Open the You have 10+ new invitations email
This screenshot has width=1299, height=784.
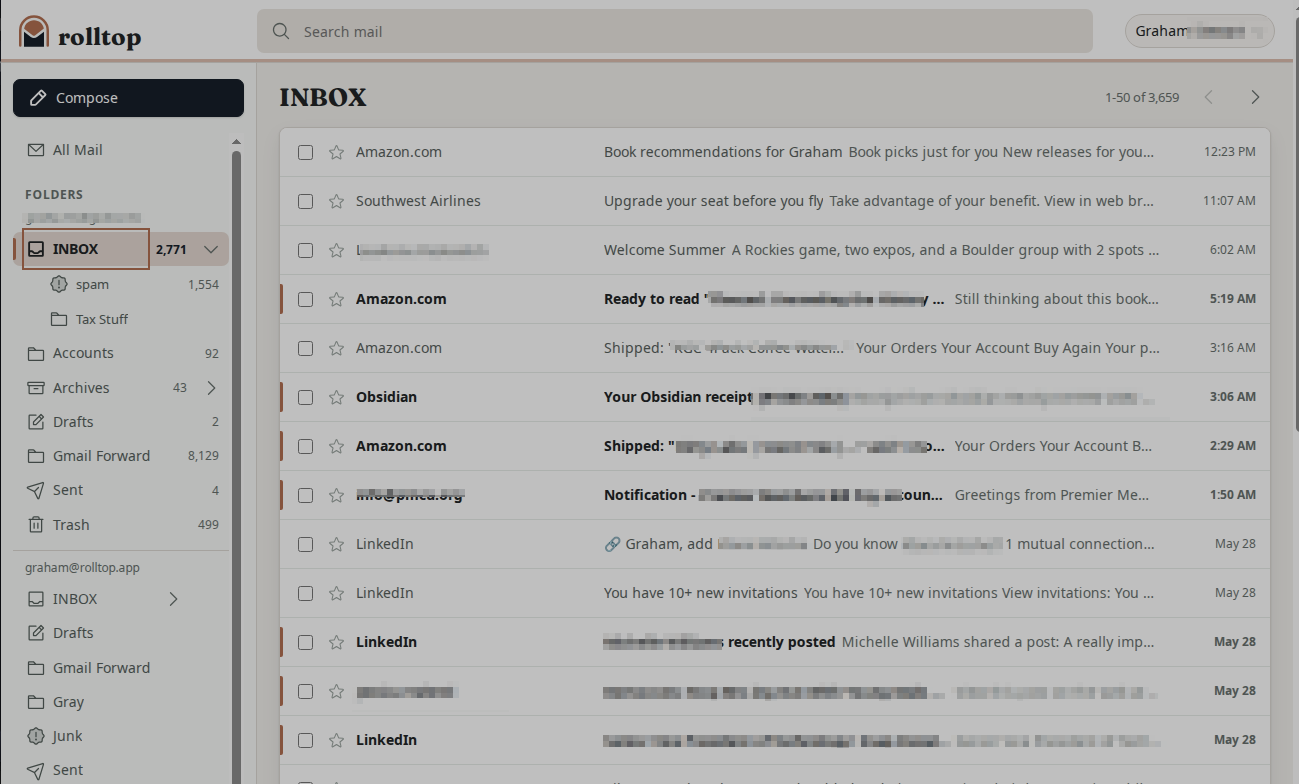tap(775, 593)
